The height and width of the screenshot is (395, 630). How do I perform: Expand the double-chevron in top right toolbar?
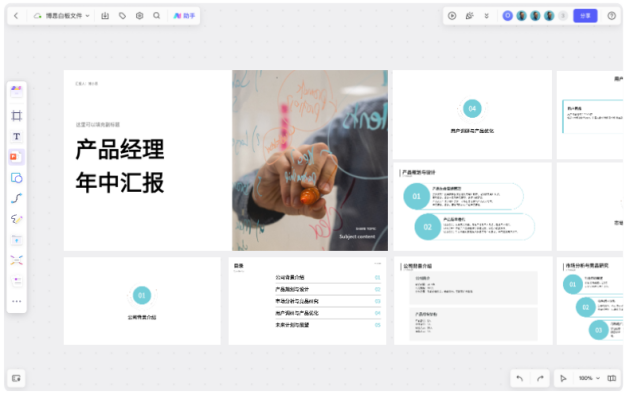(487, 16)
